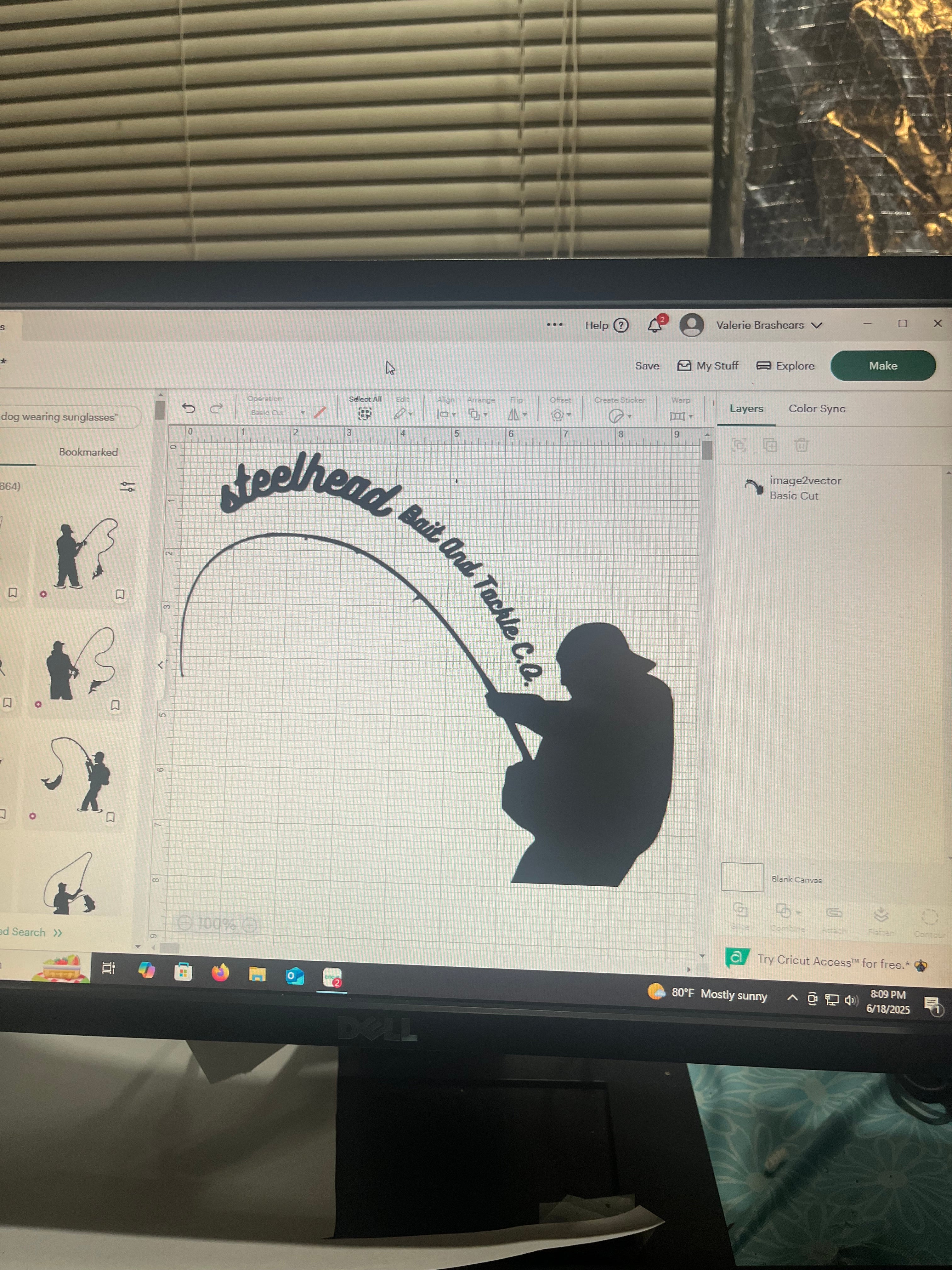952x1270 pixels.
Task: Open the Warp dropdown
Action: pos(681,416)
